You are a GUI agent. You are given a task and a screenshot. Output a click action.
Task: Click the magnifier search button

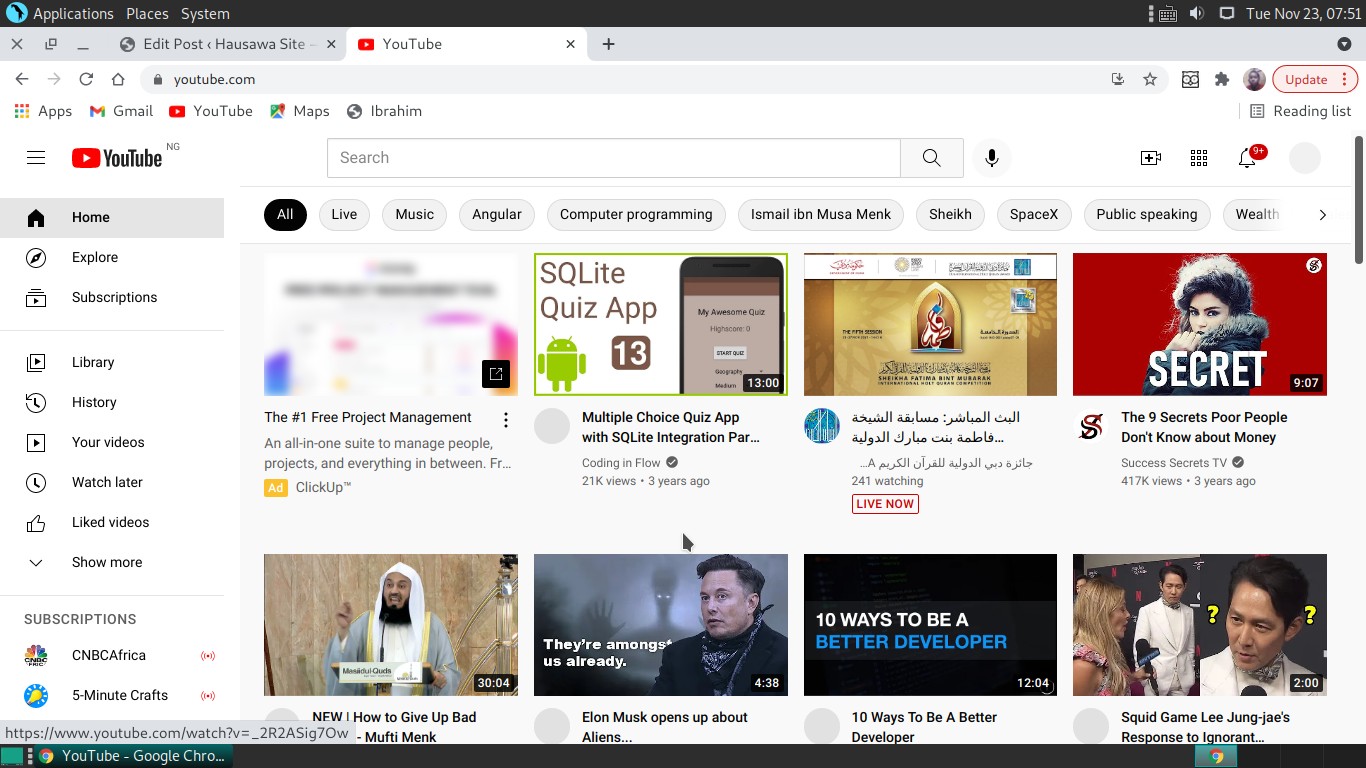tap(932, 158)
